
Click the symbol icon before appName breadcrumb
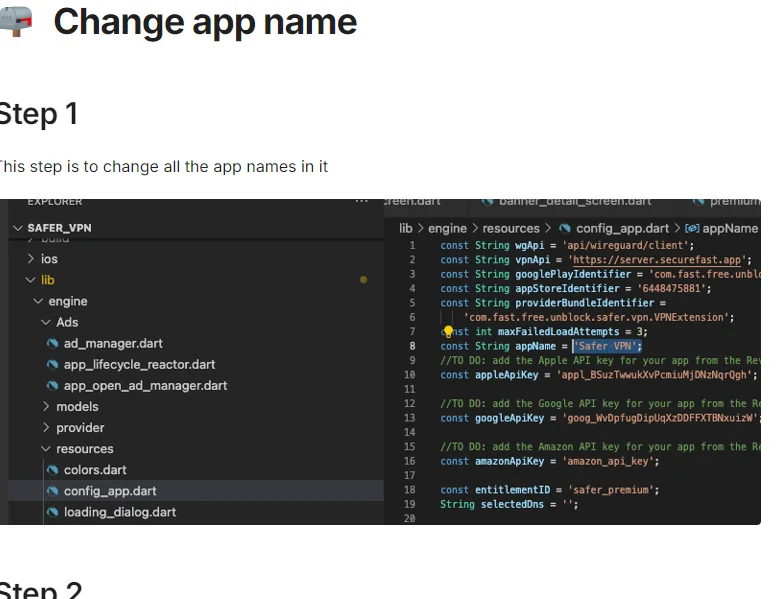(x=692, y=228)
